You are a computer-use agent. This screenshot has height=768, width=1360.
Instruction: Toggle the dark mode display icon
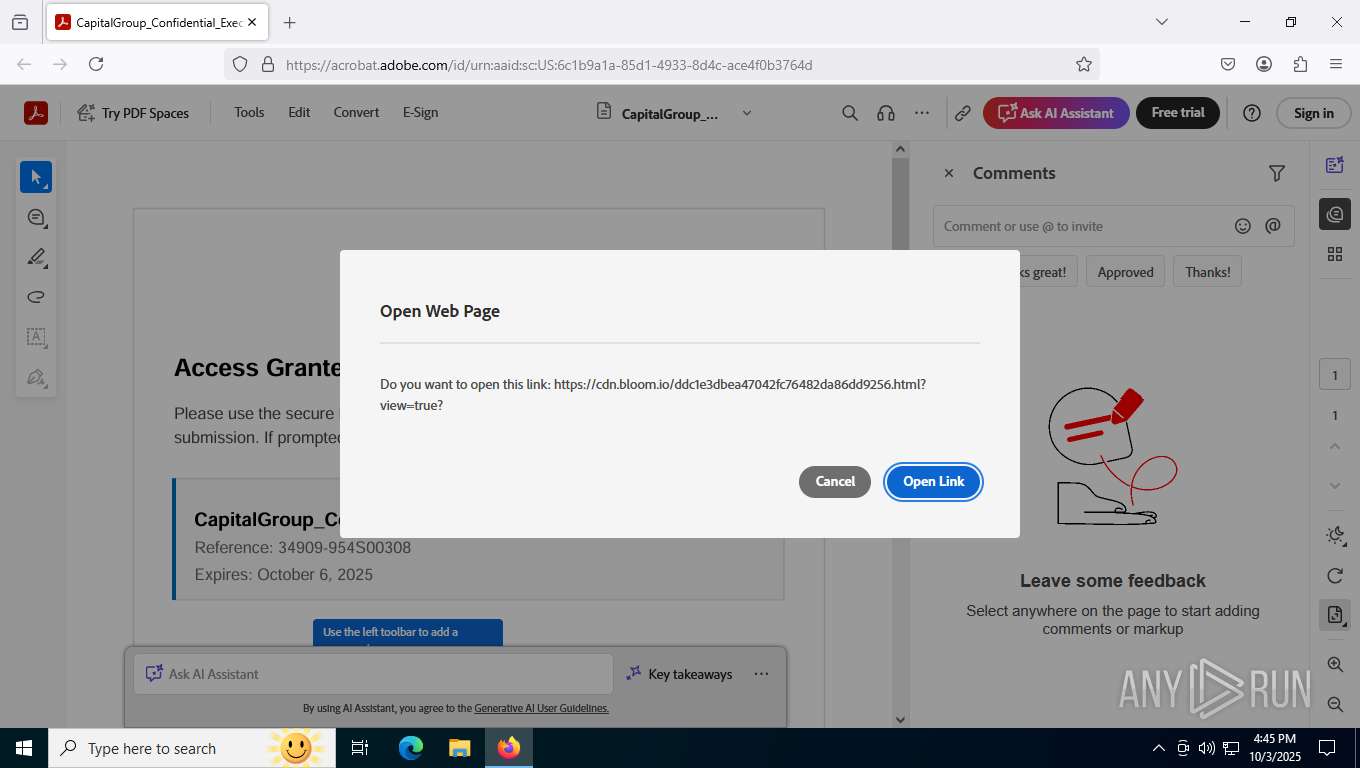coord(1335,536)
